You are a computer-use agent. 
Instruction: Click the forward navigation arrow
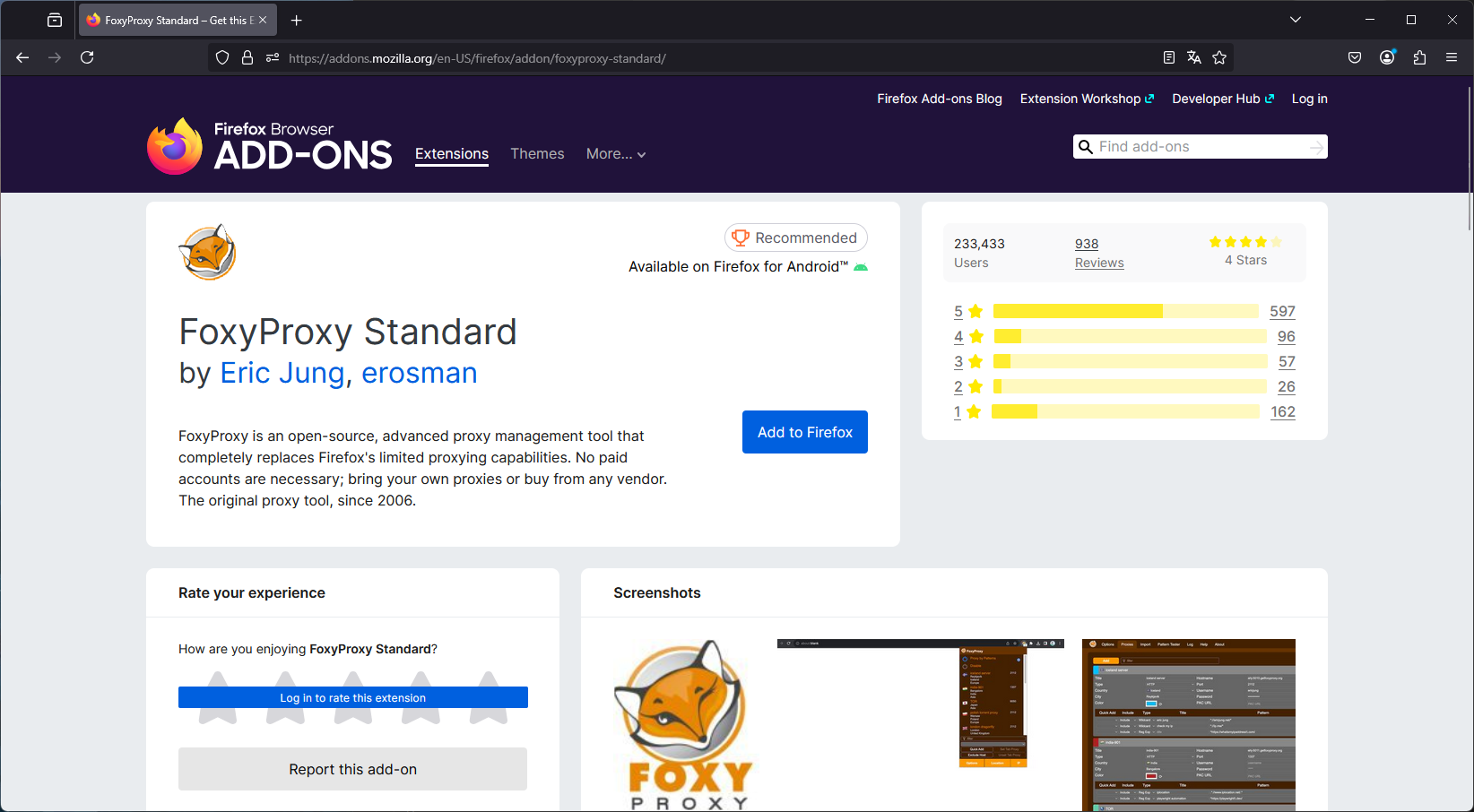55,57
